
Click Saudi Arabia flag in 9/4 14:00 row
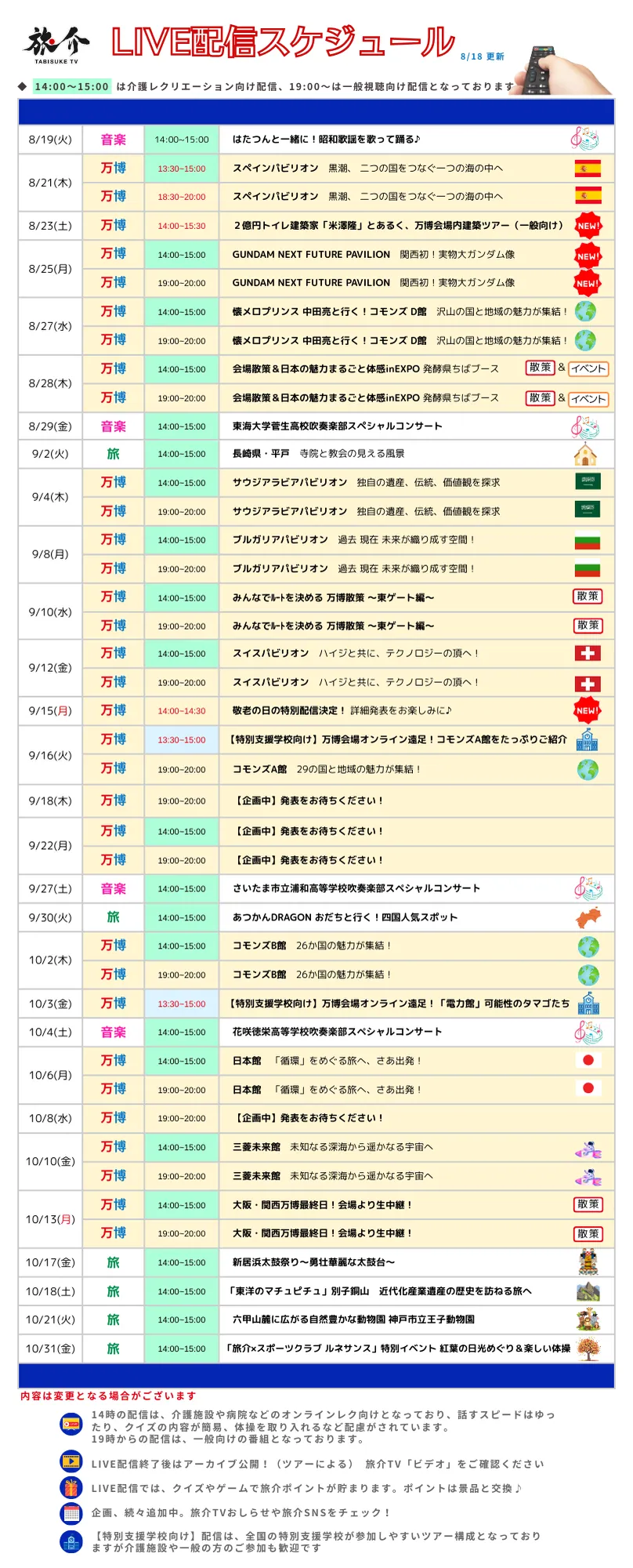588,482
